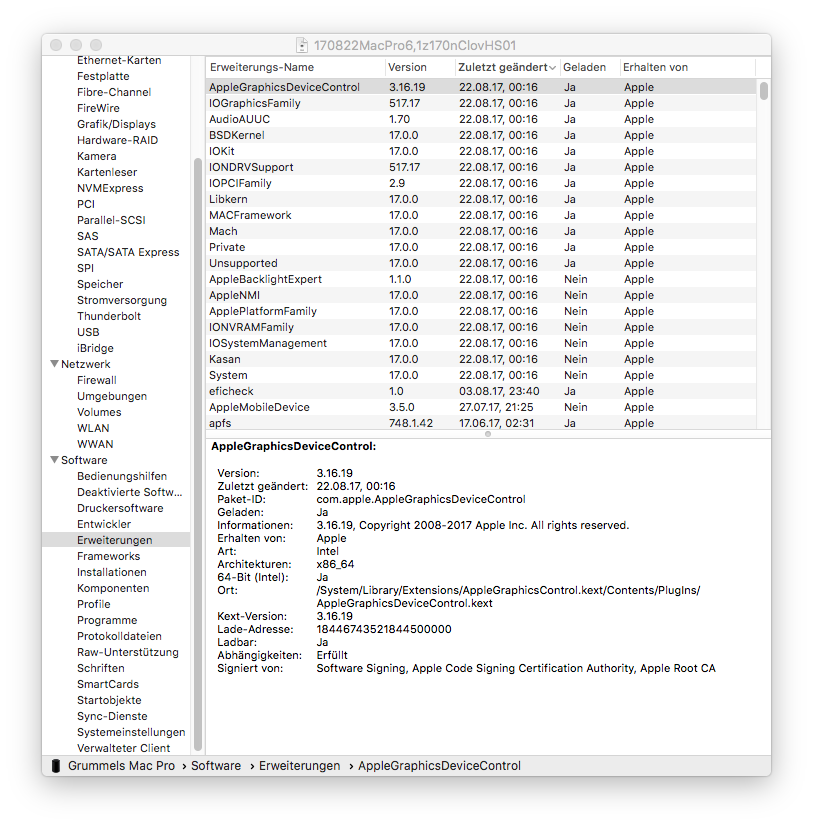Open Fibre-Channel category
The image size is (813, 826).
[114, 92]
